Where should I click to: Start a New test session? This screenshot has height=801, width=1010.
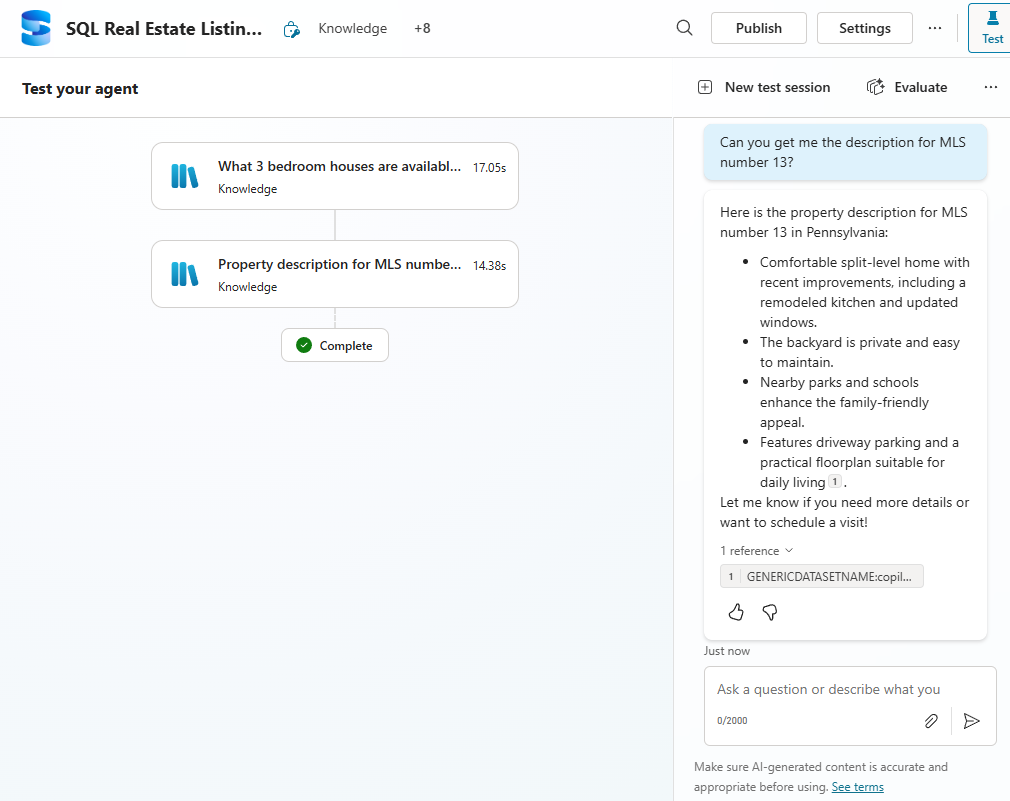[764, 88]
